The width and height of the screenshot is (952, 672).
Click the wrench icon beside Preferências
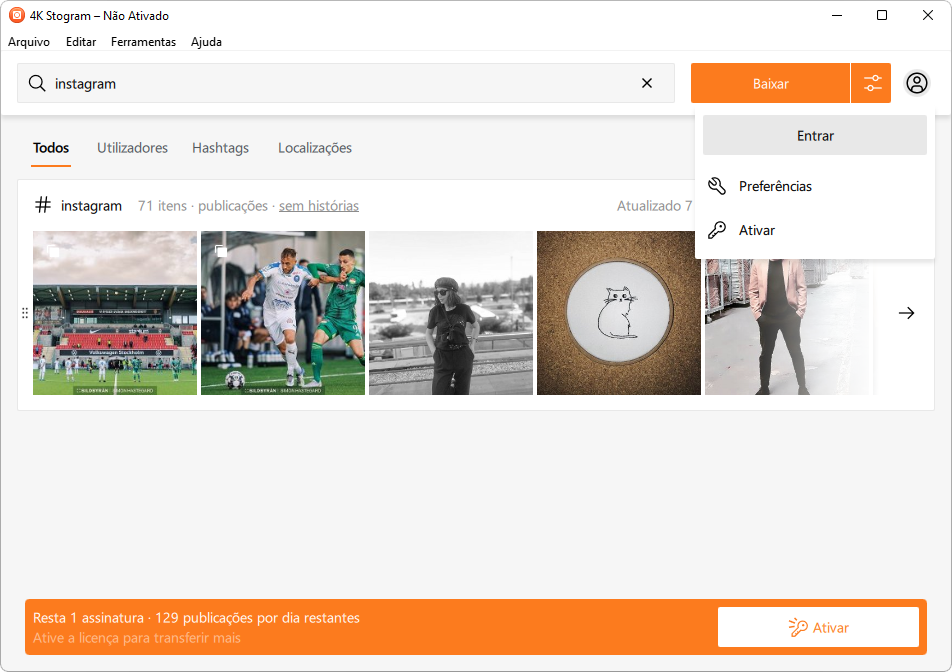coord(717,186)
